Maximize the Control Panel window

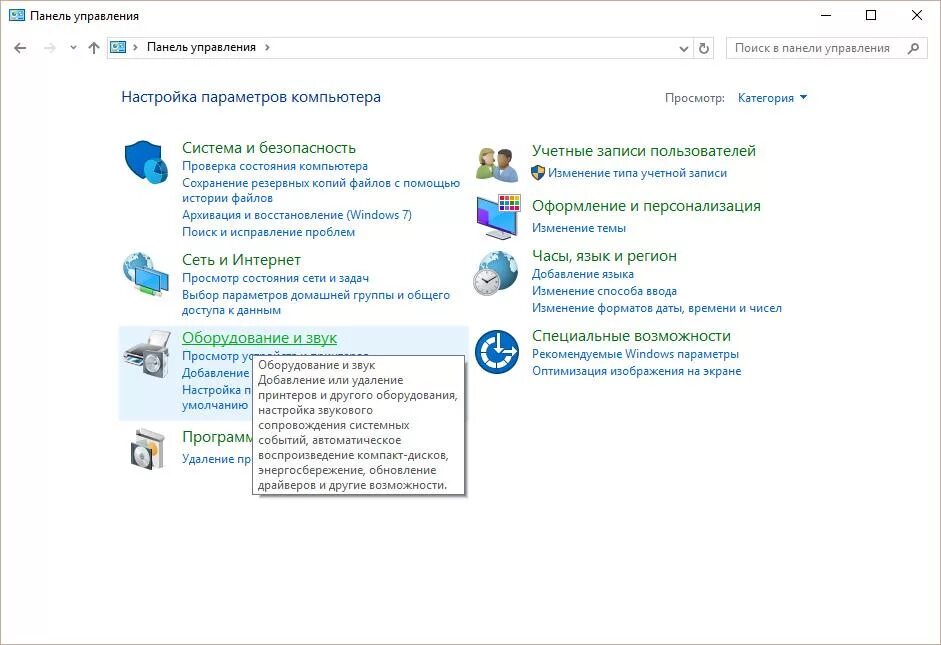pos(871,16)
